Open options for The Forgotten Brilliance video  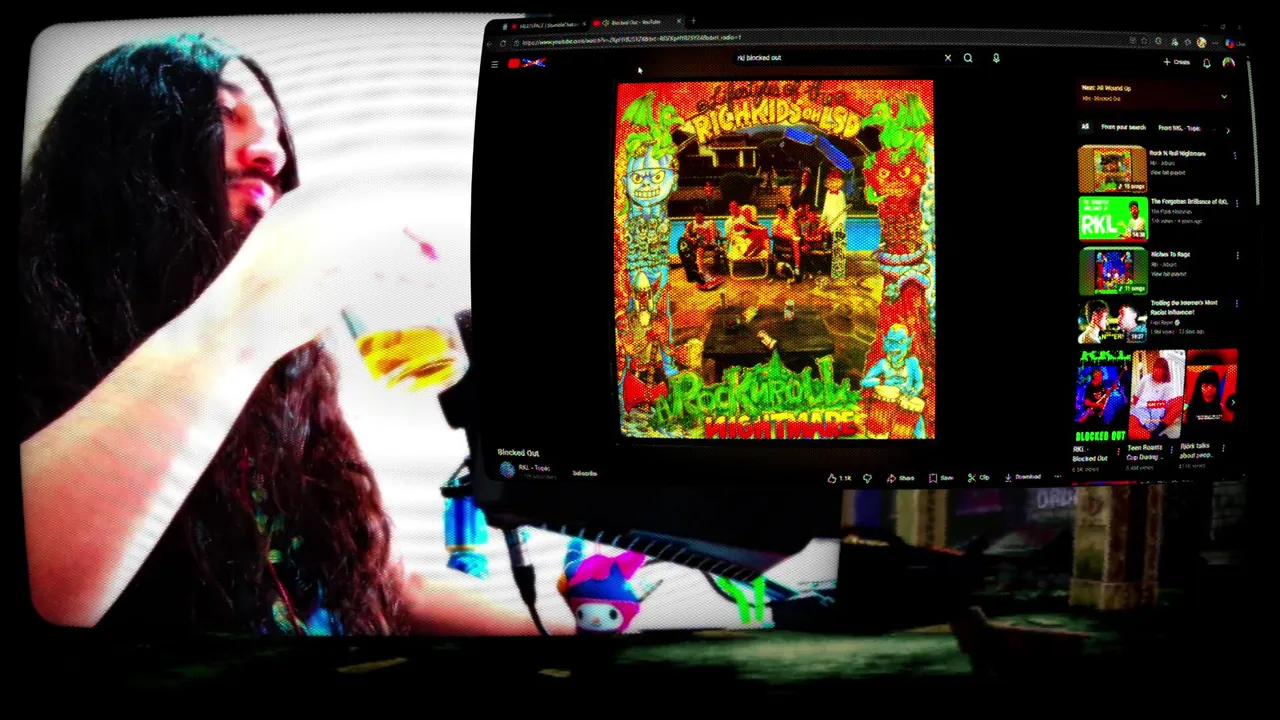point(1237,204)
